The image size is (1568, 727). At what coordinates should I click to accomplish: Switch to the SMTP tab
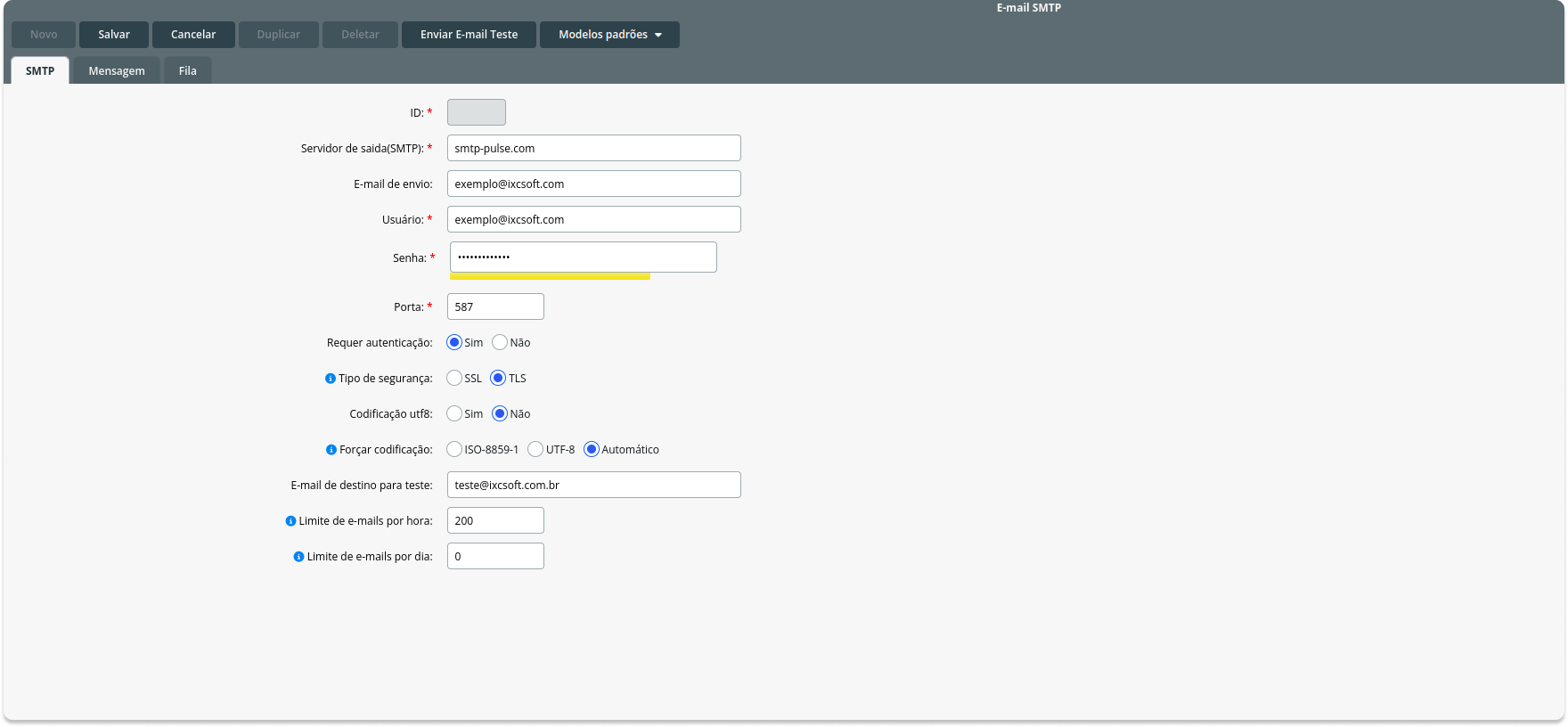[x=40, y=70]
